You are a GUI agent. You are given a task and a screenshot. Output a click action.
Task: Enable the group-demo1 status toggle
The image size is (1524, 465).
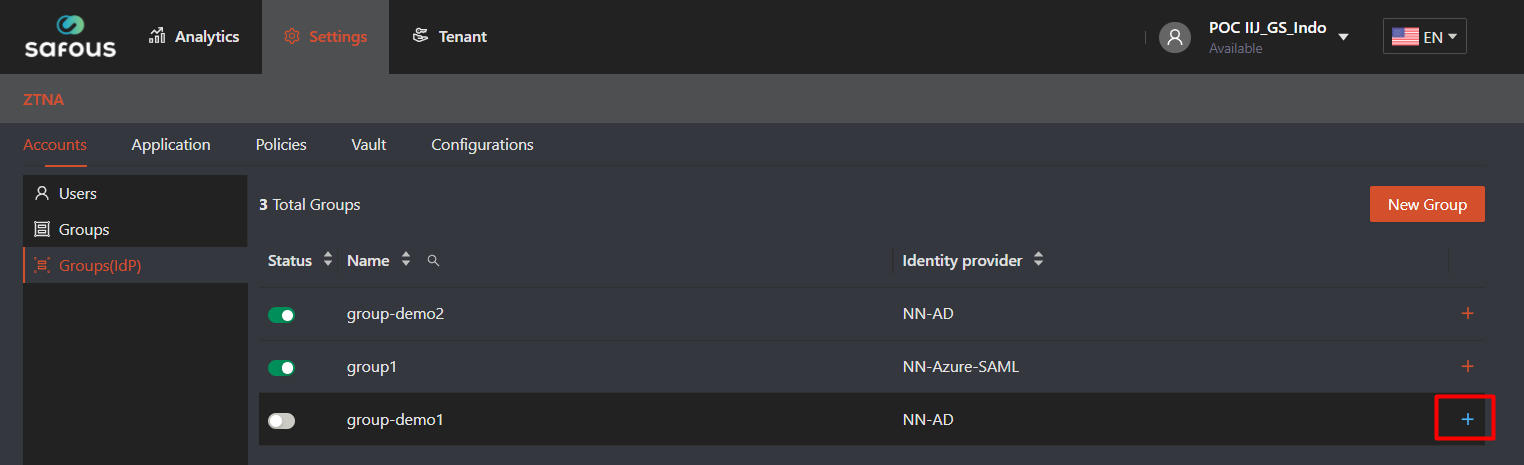pyautogui.click(x=282, y=421)
